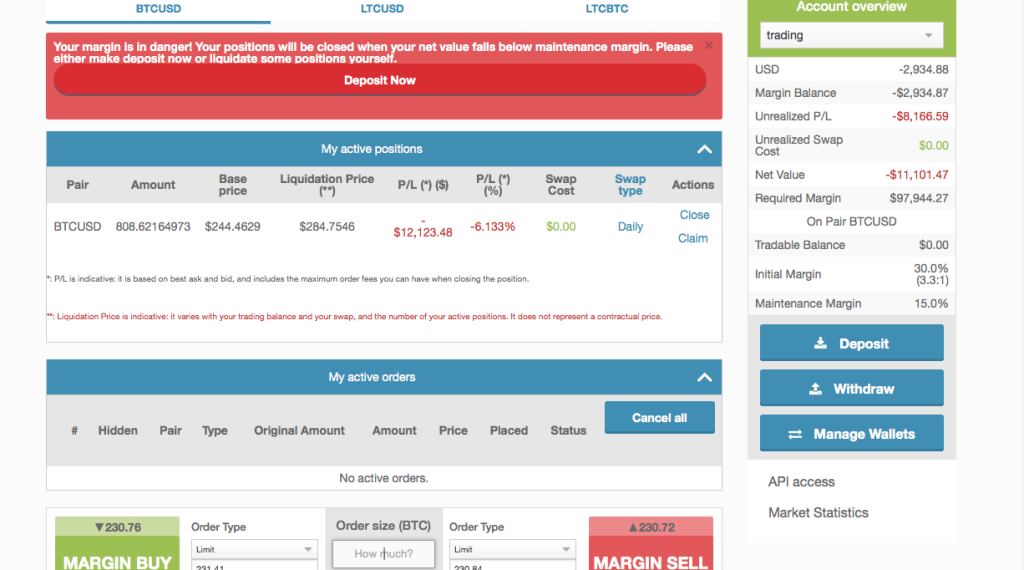The width and height of the screenshot is (1024, 570).
Task: Switch to the LTCUSD tab
Action: [382, 9]
